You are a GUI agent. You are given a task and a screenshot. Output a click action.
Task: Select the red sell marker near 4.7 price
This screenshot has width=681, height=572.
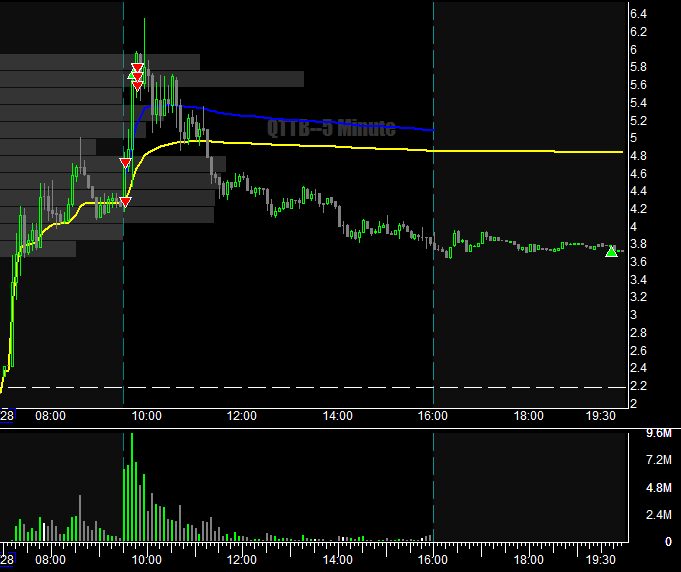[125, 163]
